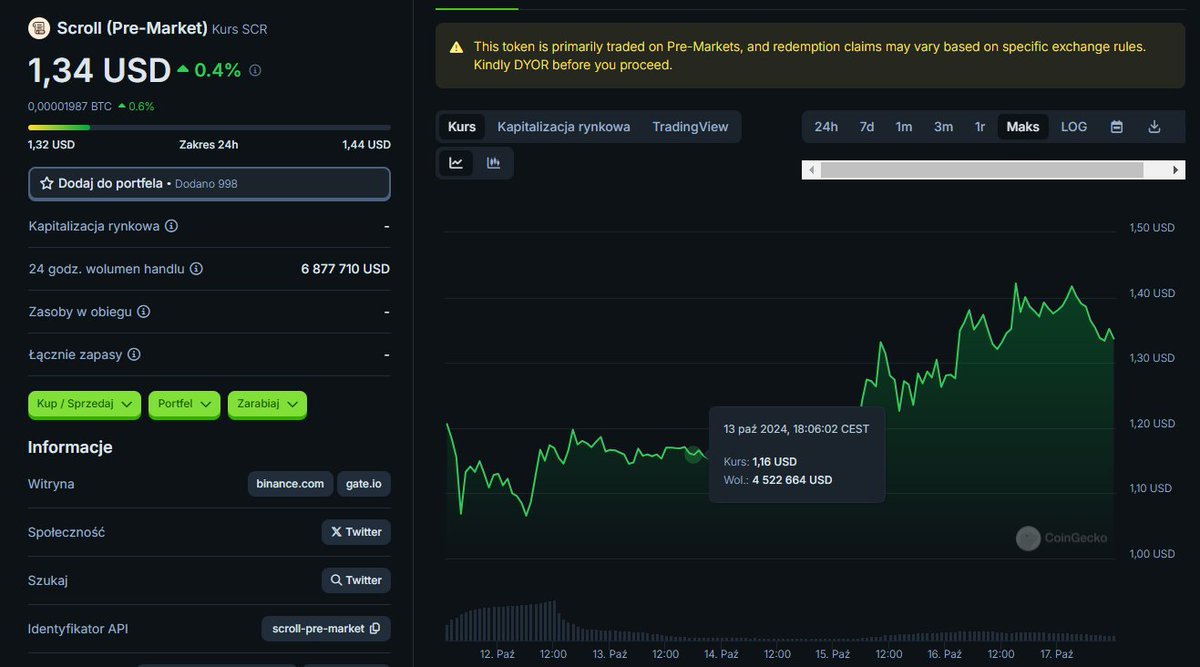
Task: Open the Twitter link under Społeczność
Action: (356, 532)
